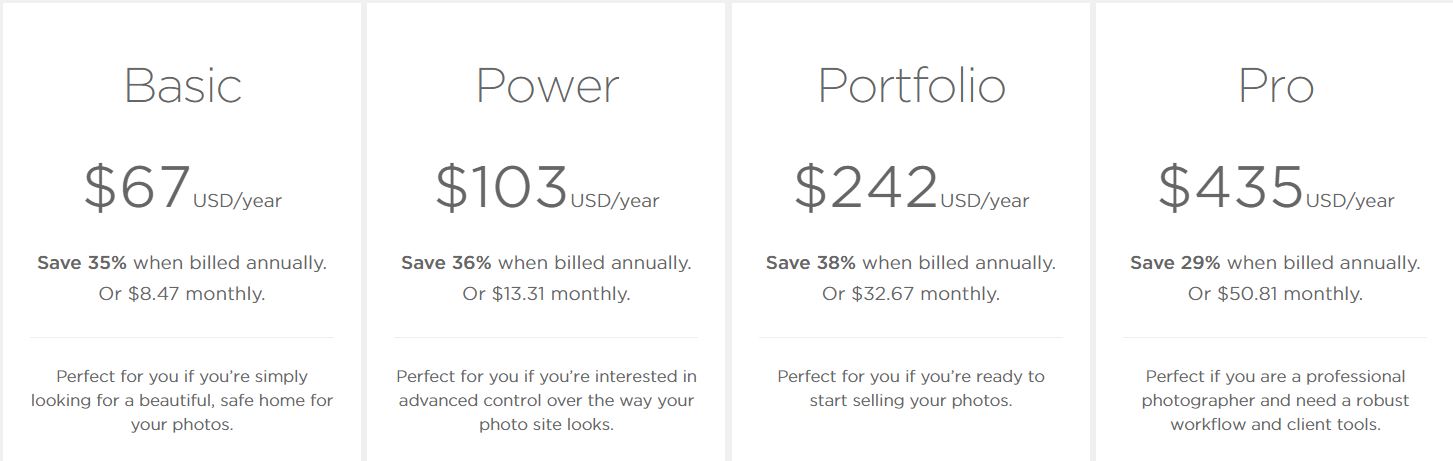Click the $32.67 monthly option text
Viewport: 1453px width, 461px height.
click(x=911, y=294)
